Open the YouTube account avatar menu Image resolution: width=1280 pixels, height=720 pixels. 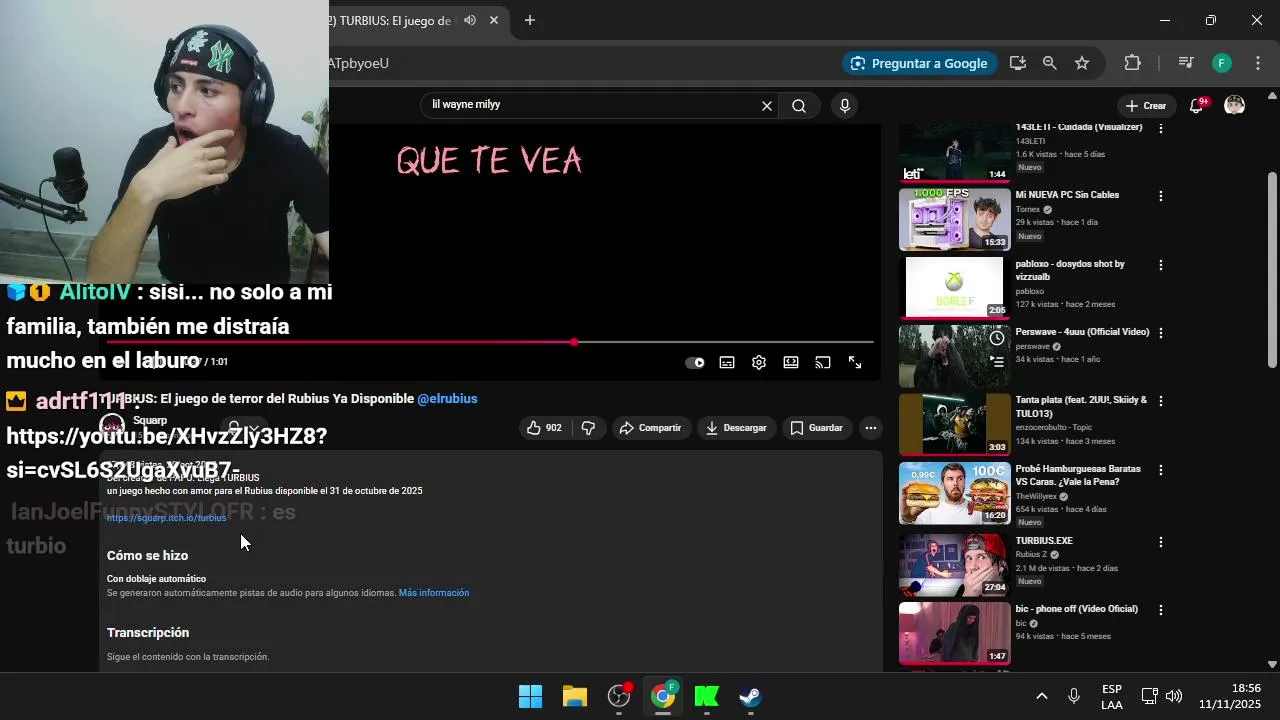tap(1235, 105)
